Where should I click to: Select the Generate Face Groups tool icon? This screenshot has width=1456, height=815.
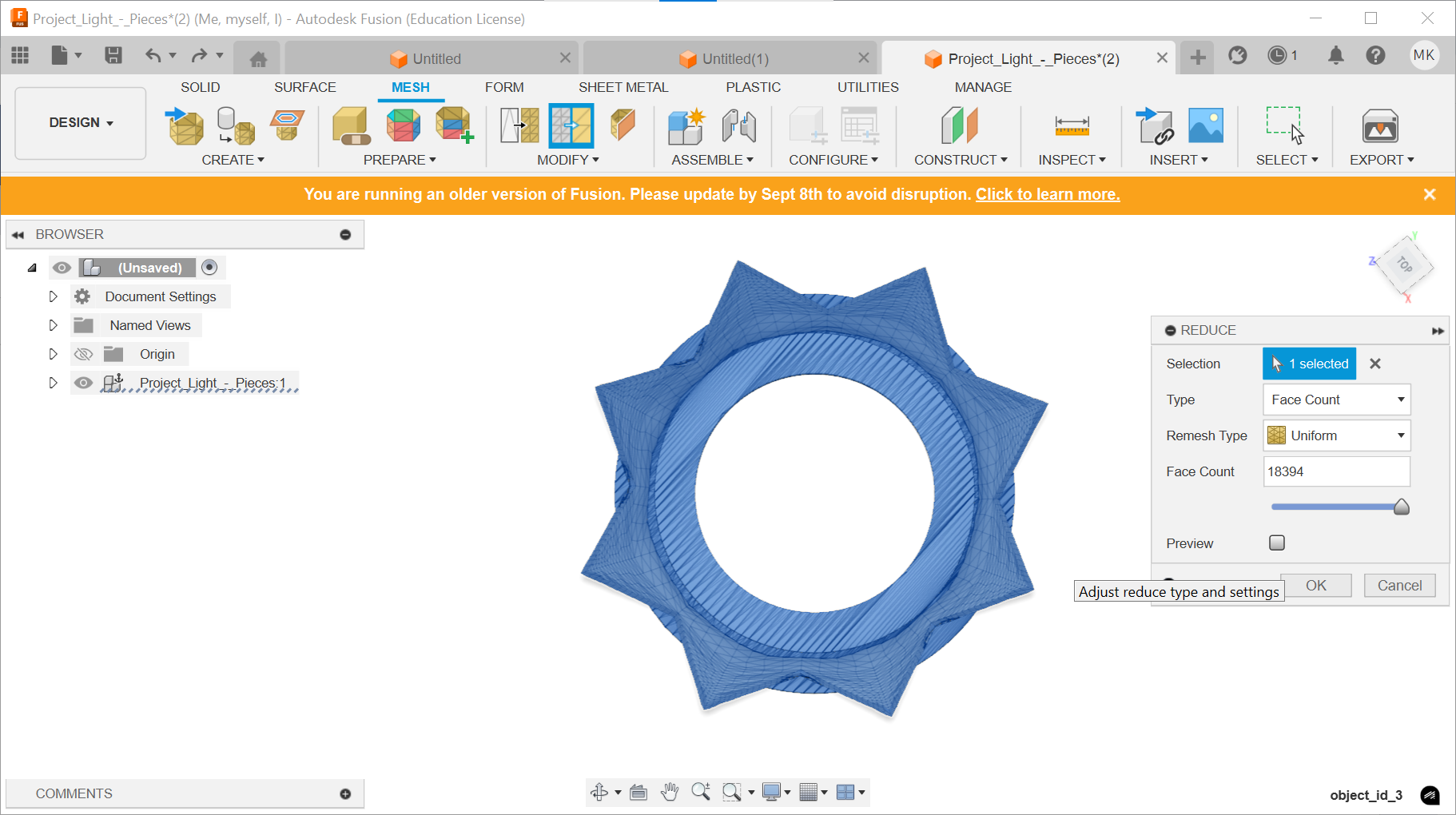click(403, 126)
